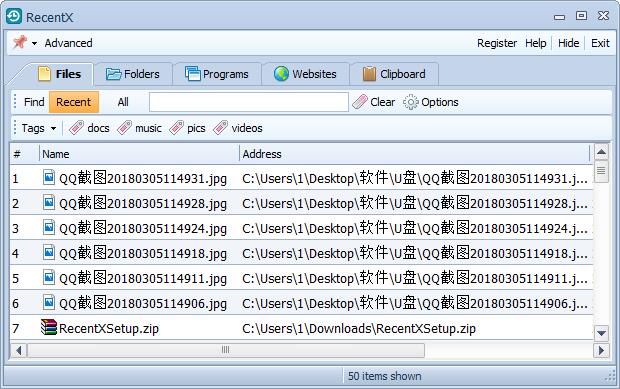Screen dimensions: 620x389
Task: Click inside the Find search box
Action: 249,102
